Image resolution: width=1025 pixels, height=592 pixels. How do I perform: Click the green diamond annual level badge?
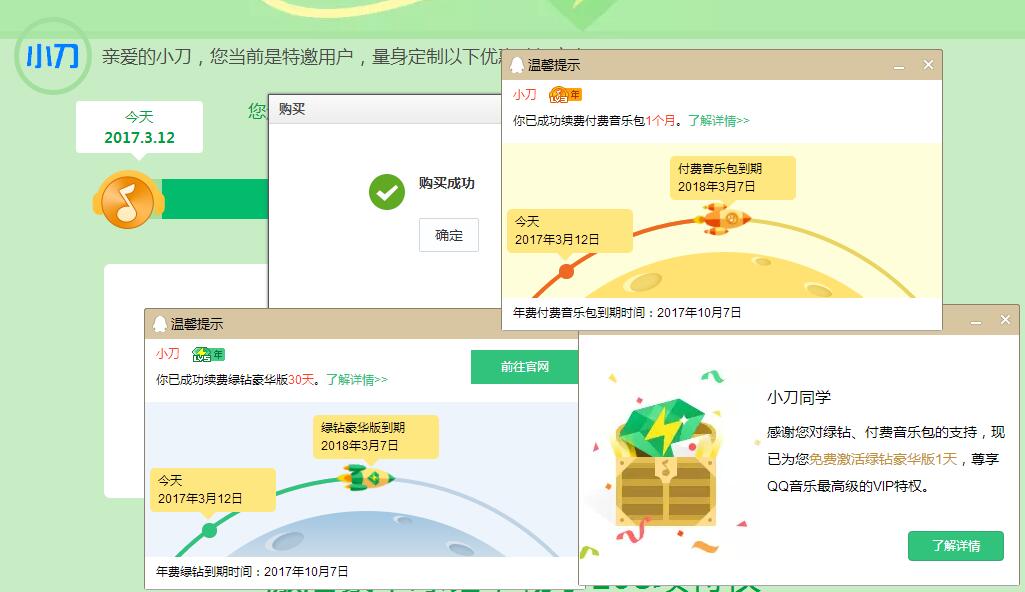pos(208,354)
